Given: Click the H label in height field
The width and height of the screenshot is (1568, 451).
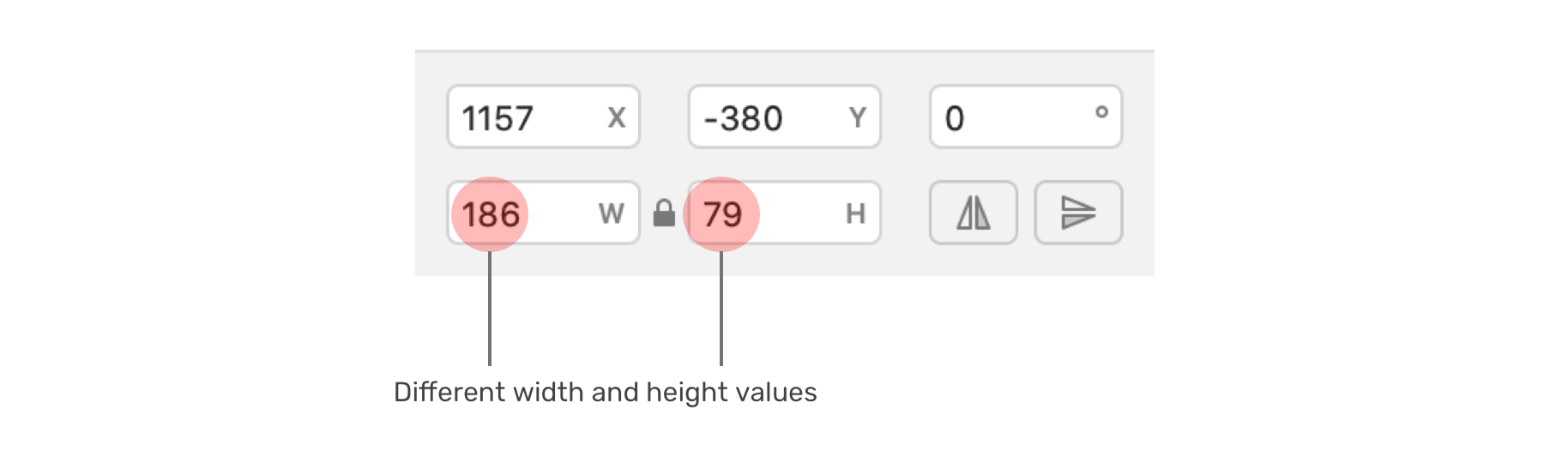Looking at the screenshot, I should click(855, 213).
